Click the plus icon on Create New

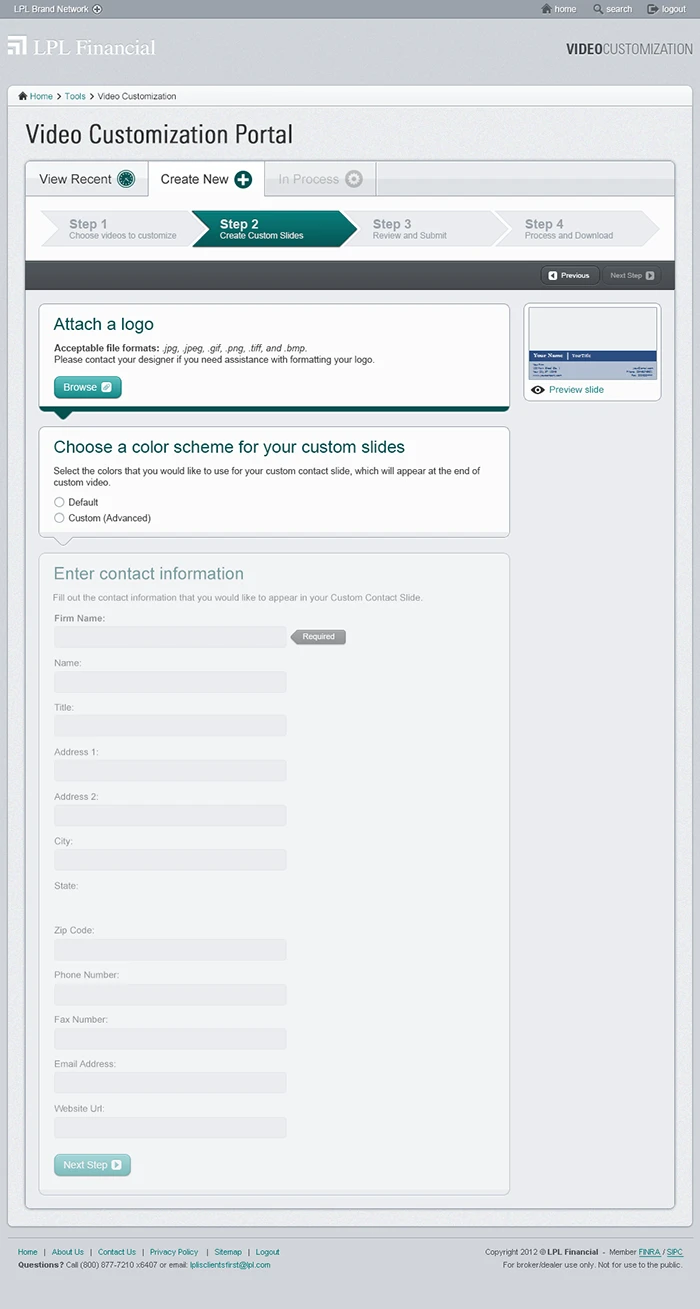243,179
